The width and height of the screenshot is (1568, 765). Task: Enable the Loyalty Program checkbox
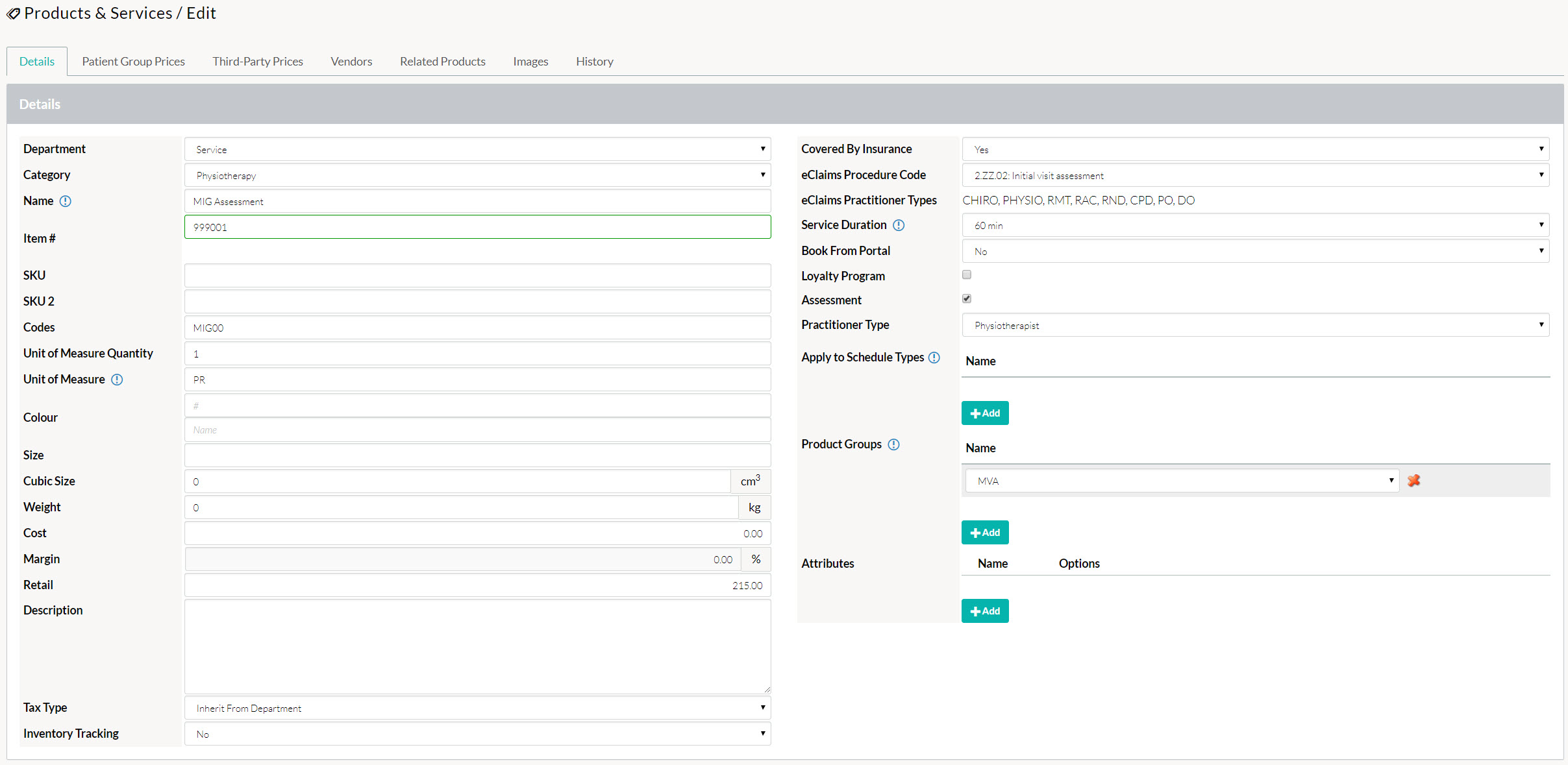[966, 274]
